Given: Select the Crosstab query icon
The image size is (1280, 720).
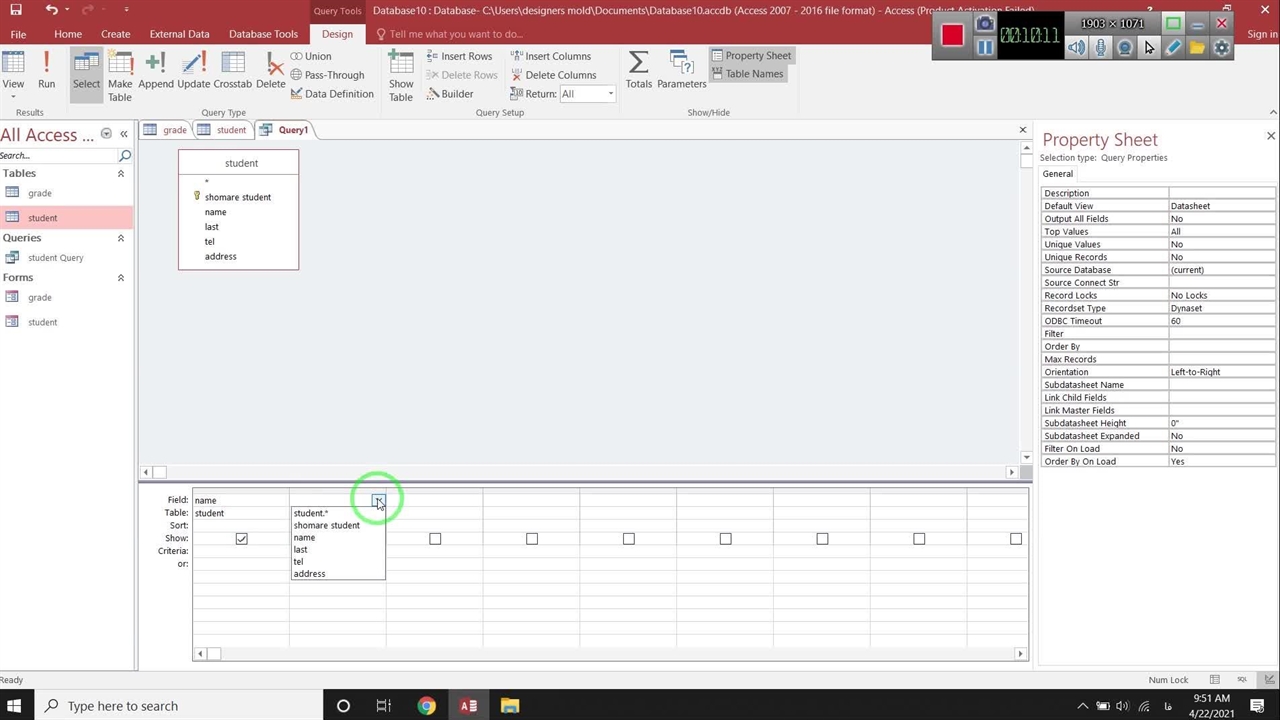Looking at the screenshot, I should click(232, 70).
